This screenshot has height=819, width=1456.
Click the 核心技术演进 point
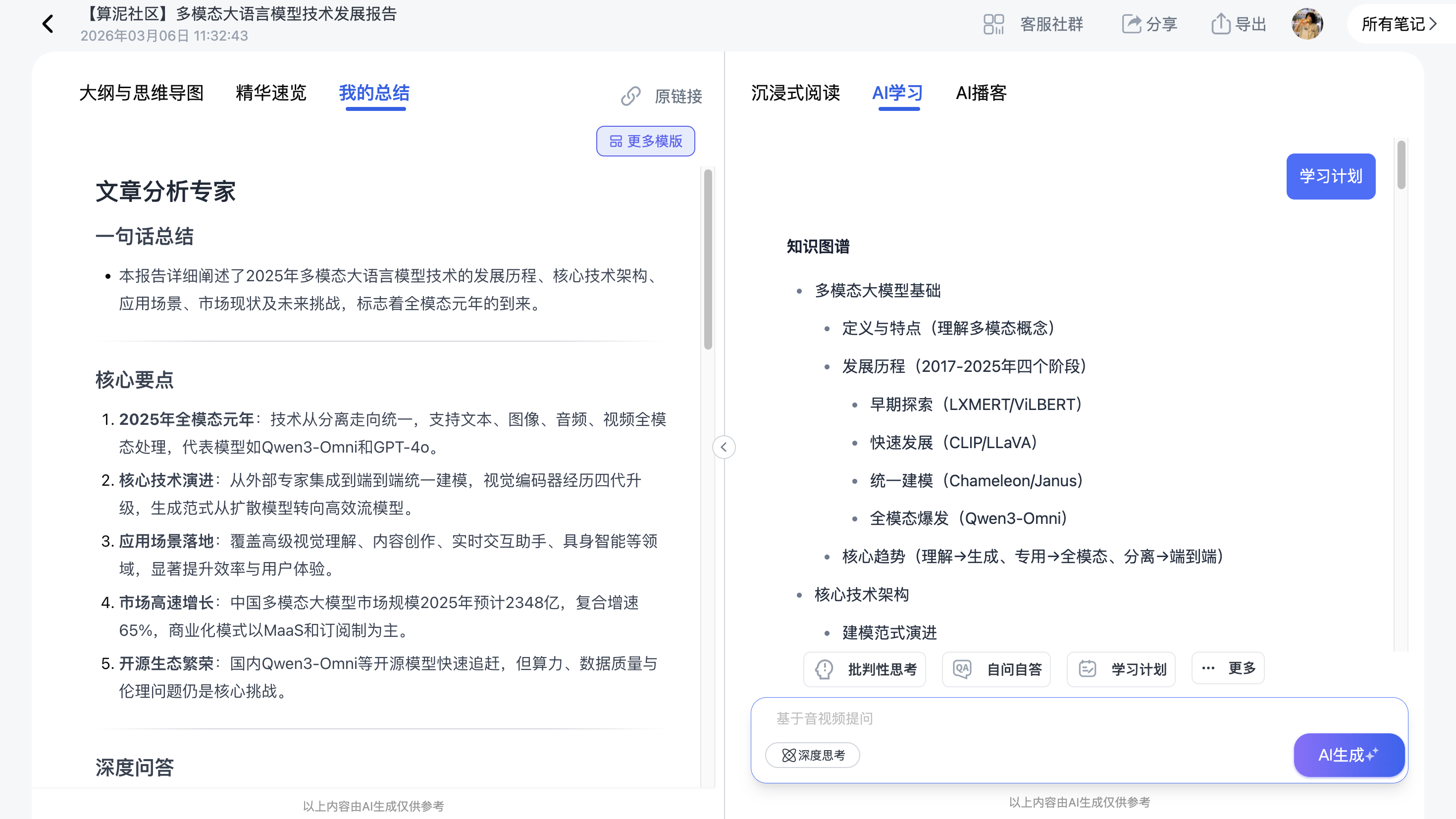tap(166, 480)
